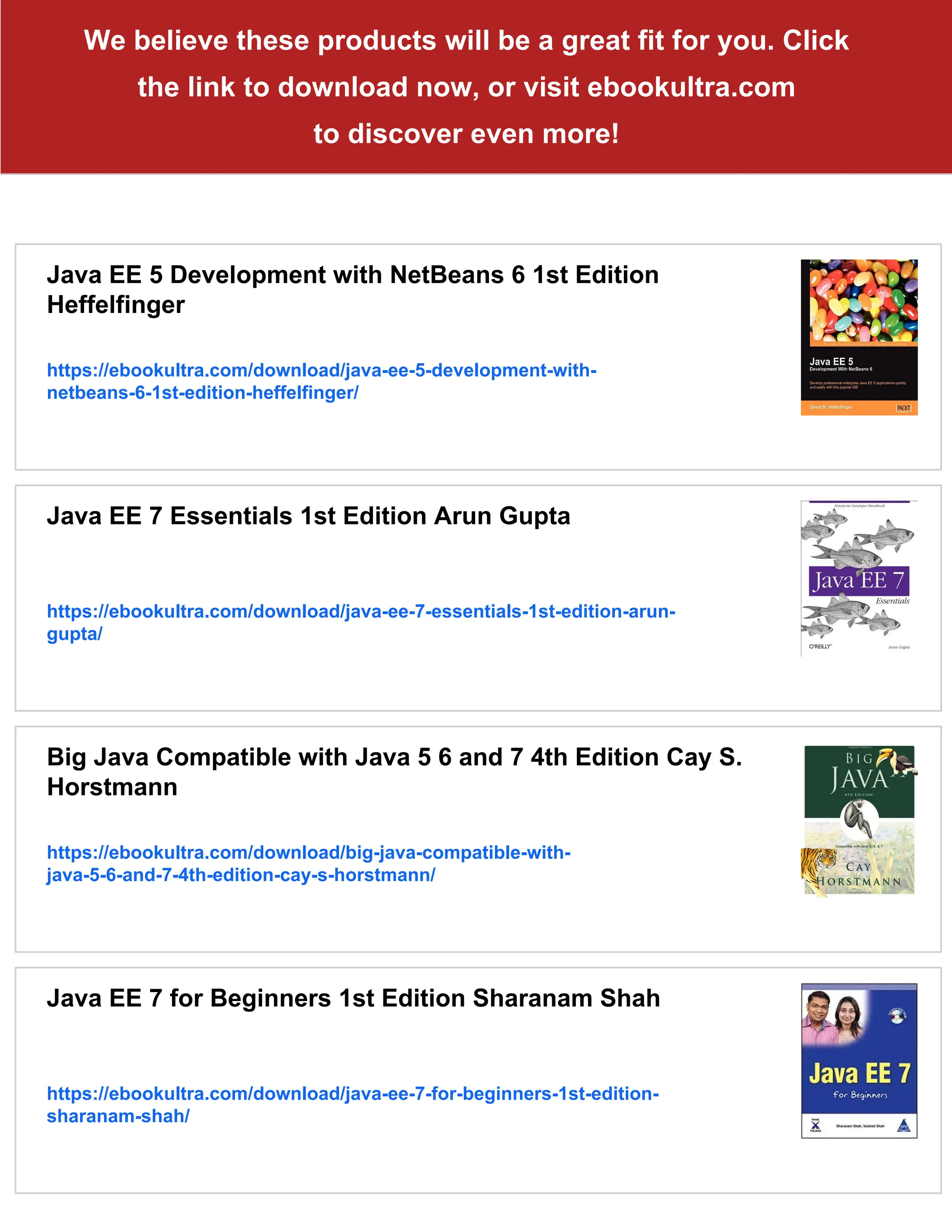
Task: Click the O'REILLY logo on fish cover
Action: point(820,647)
